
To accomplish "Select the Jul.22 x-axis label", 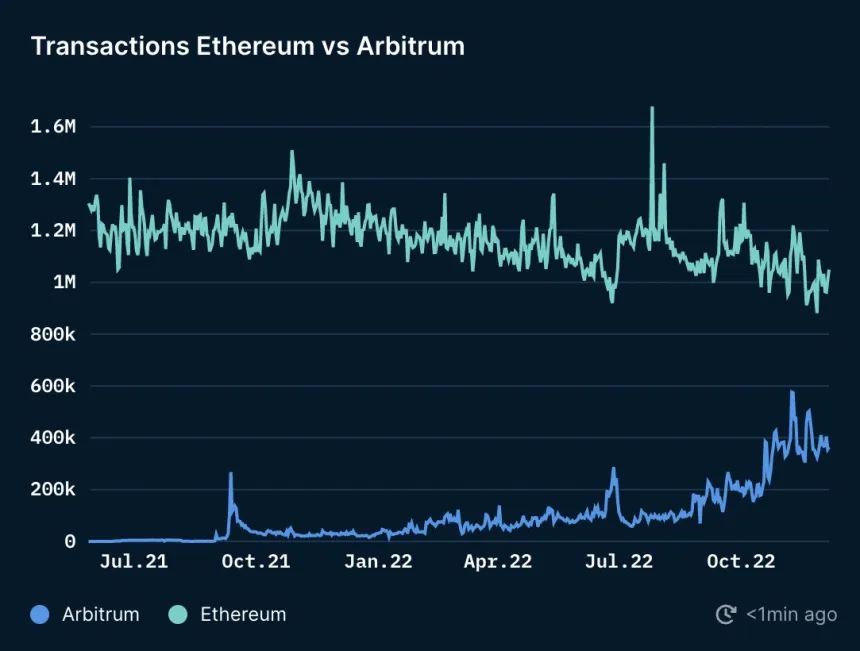I will (619, 562).
